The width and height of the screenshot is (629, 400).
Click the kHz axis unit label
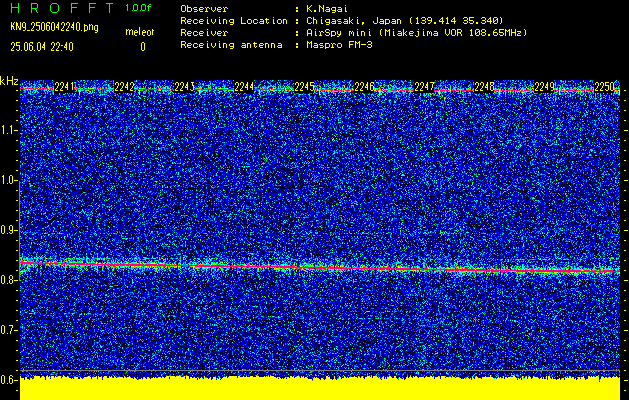pos(9,81)
